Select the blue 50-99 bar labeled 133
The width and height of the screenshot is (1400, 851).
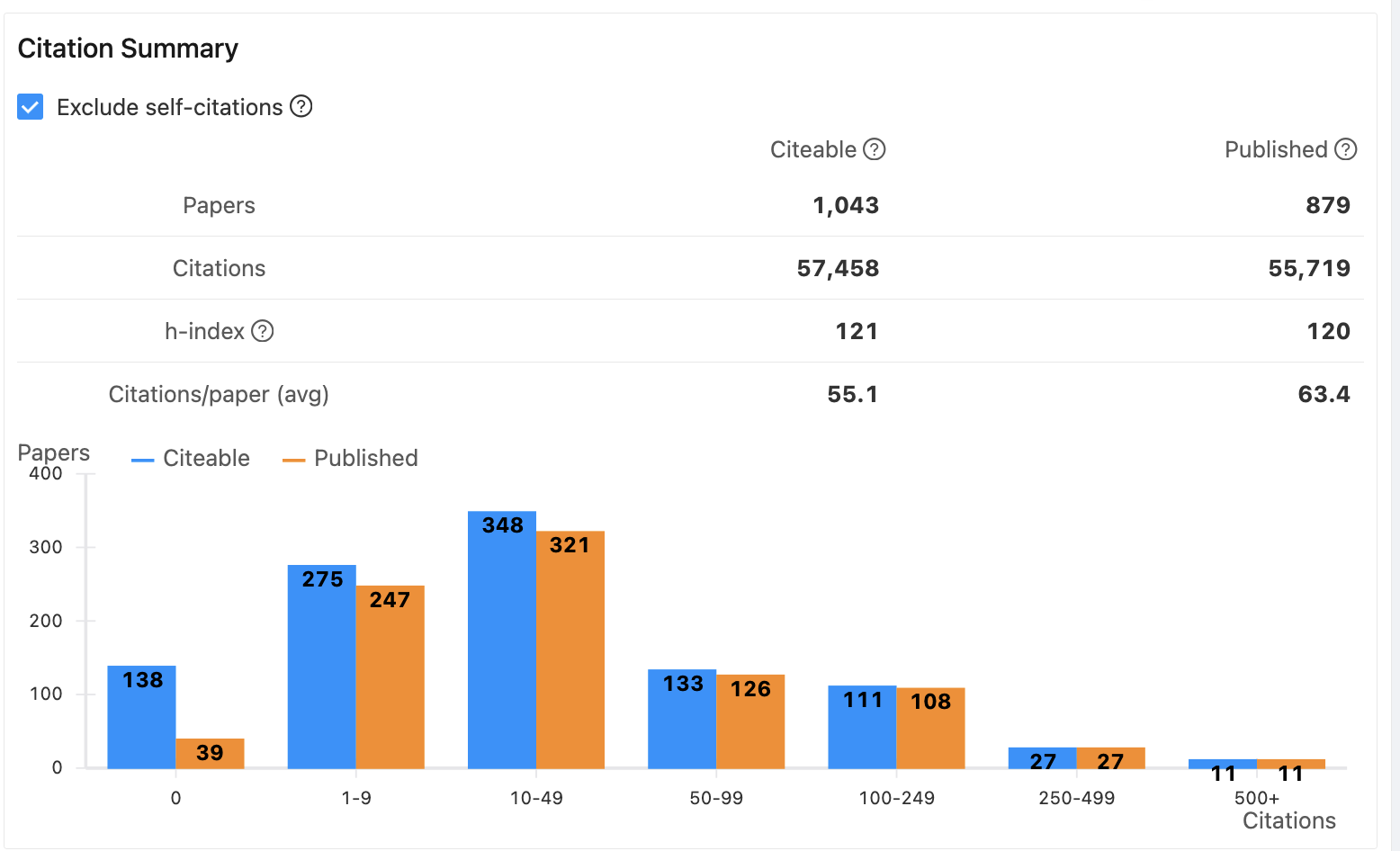682,720
